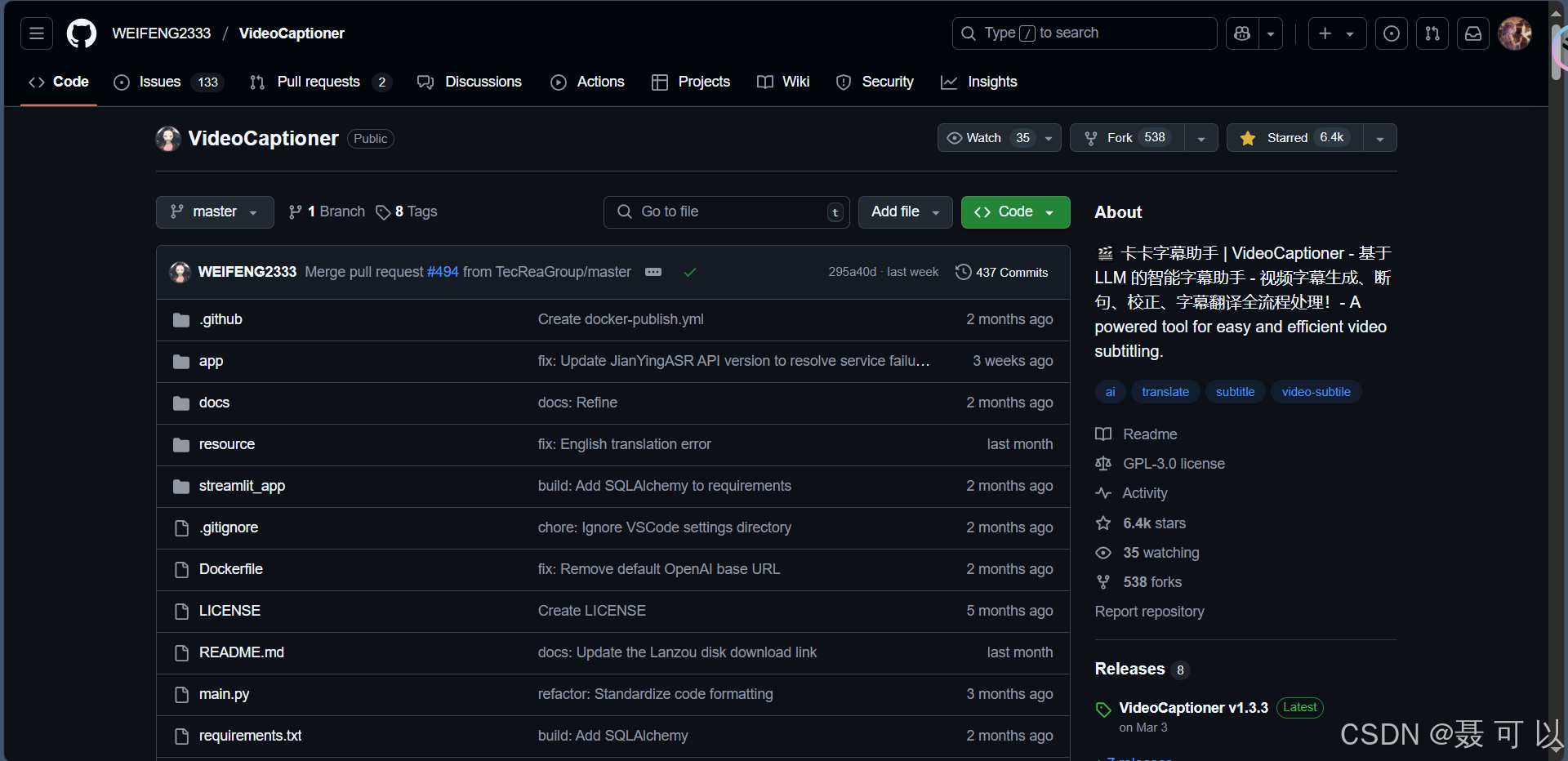1568x761 pixels.
Task: Open the create new plus menu
Action: [1337, 33]
